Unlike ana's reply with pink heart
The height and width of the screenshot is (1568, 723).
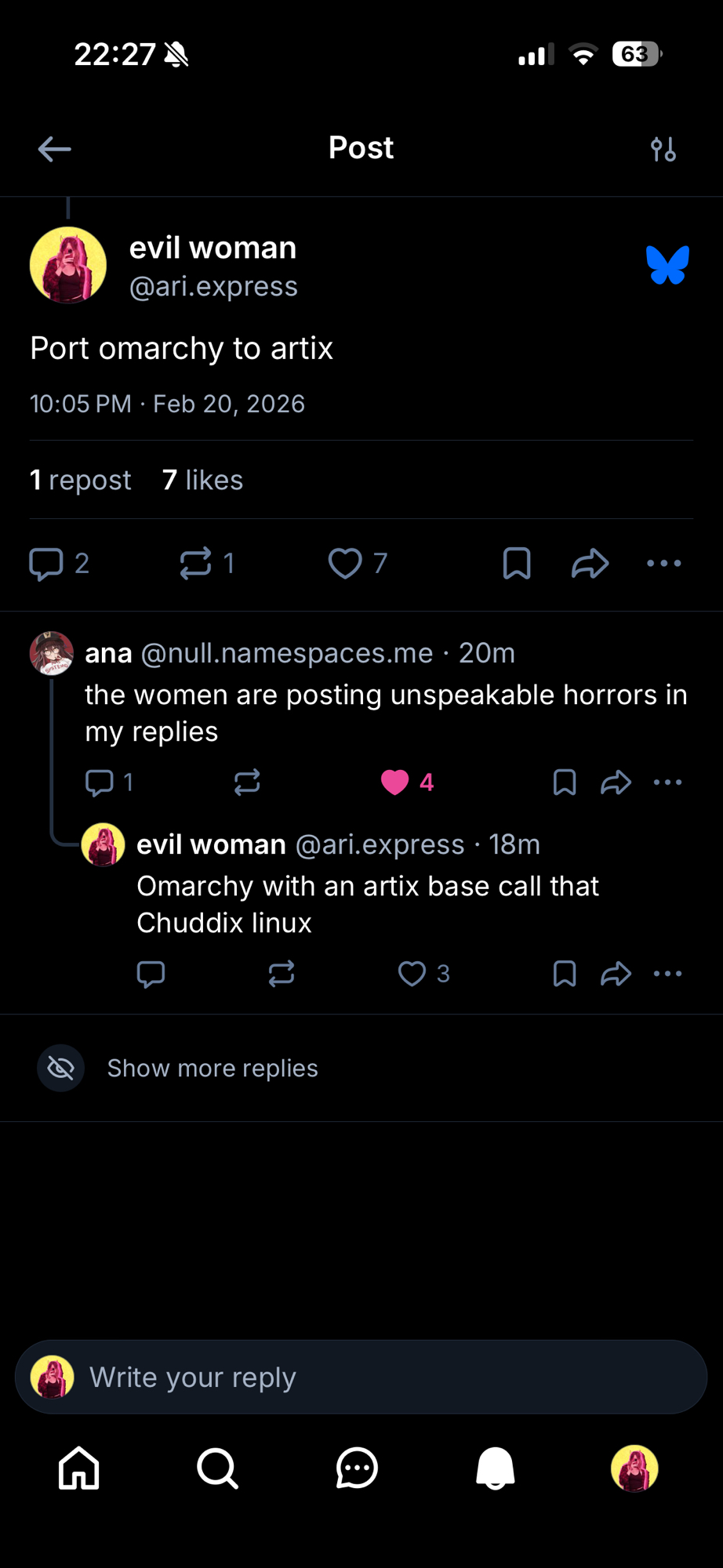(395, 782)
